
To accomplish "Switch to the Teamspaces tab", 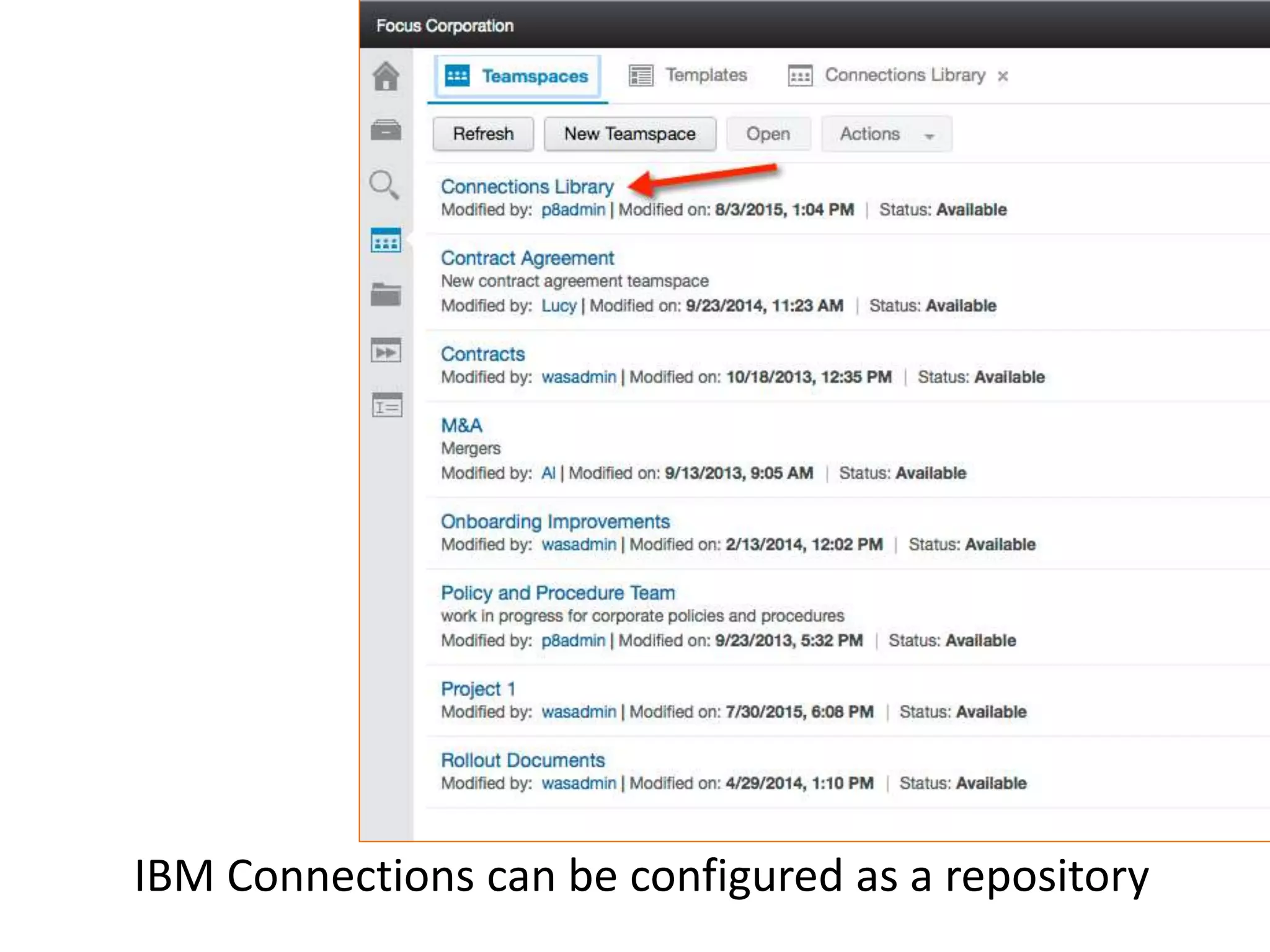I will [518, 76].
